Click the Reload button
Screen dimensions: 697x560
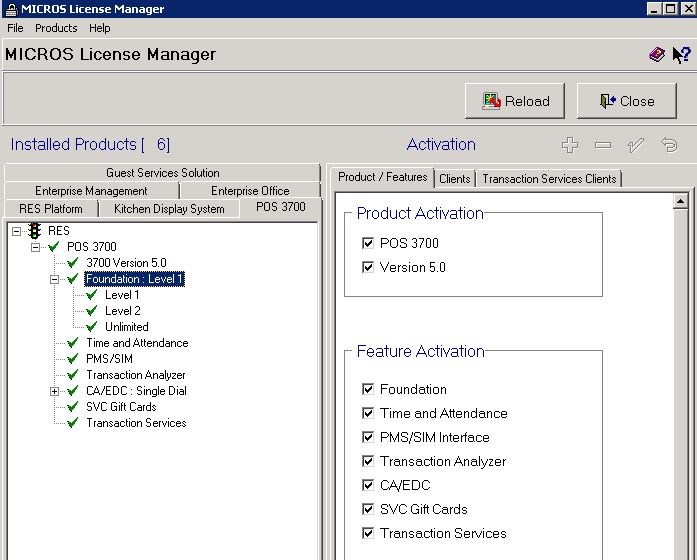[x=515, y=101]
